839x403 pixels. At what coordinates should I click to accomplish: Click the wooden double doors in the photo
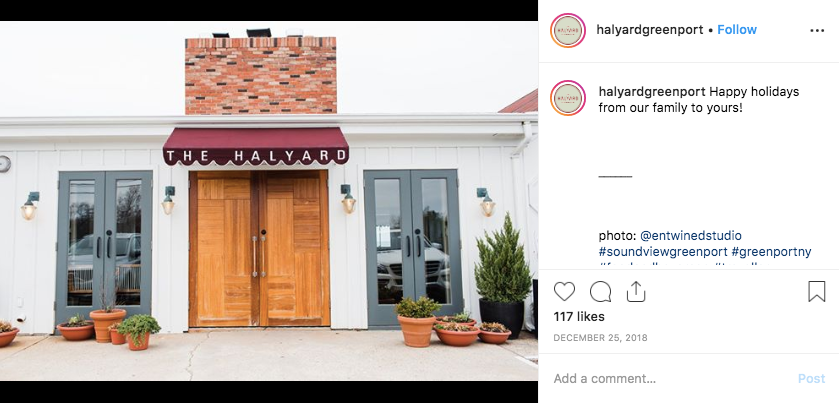point(260,248)
